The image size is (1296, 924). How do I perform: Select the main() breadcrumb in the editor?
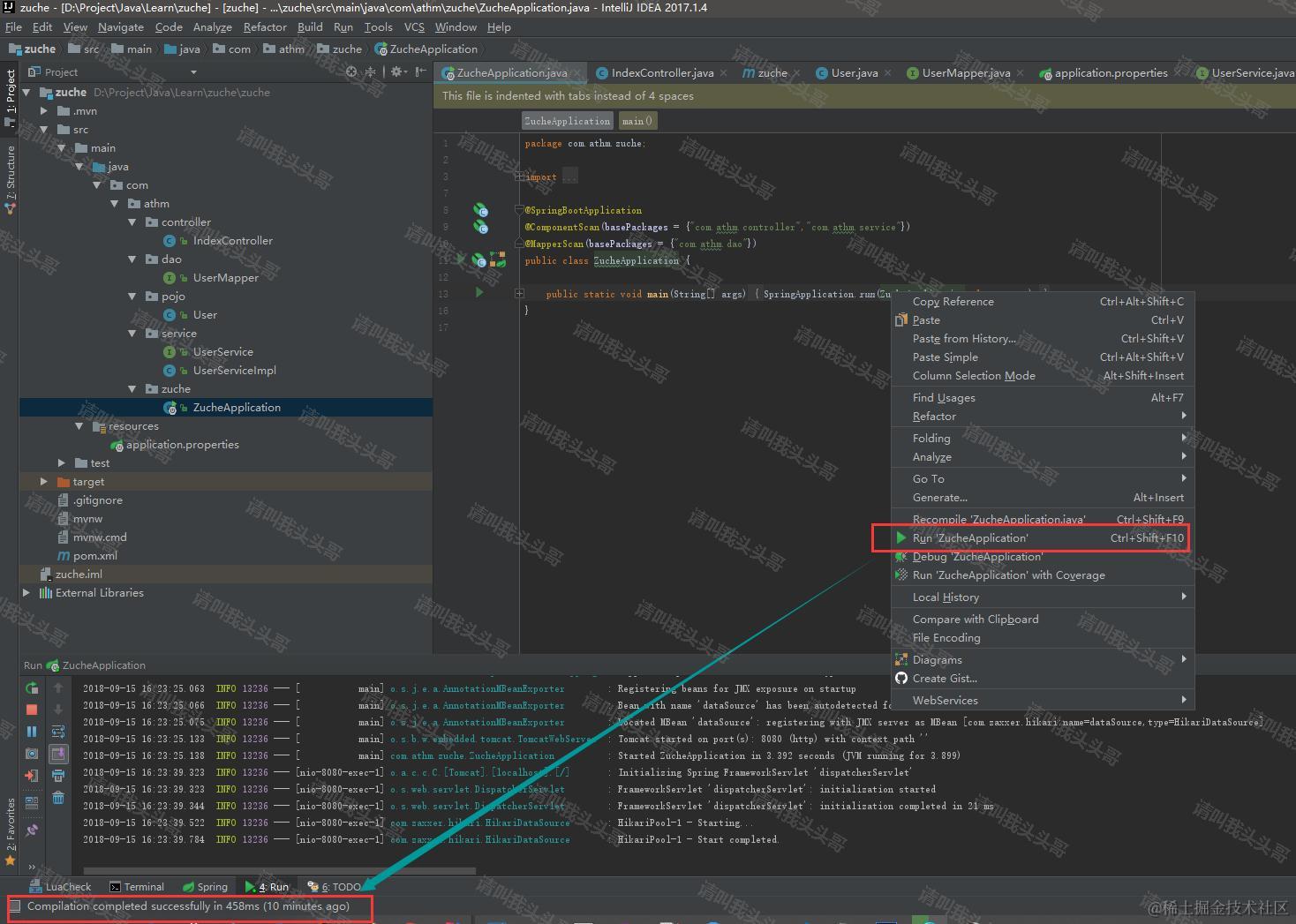click(x=637, y=120)
